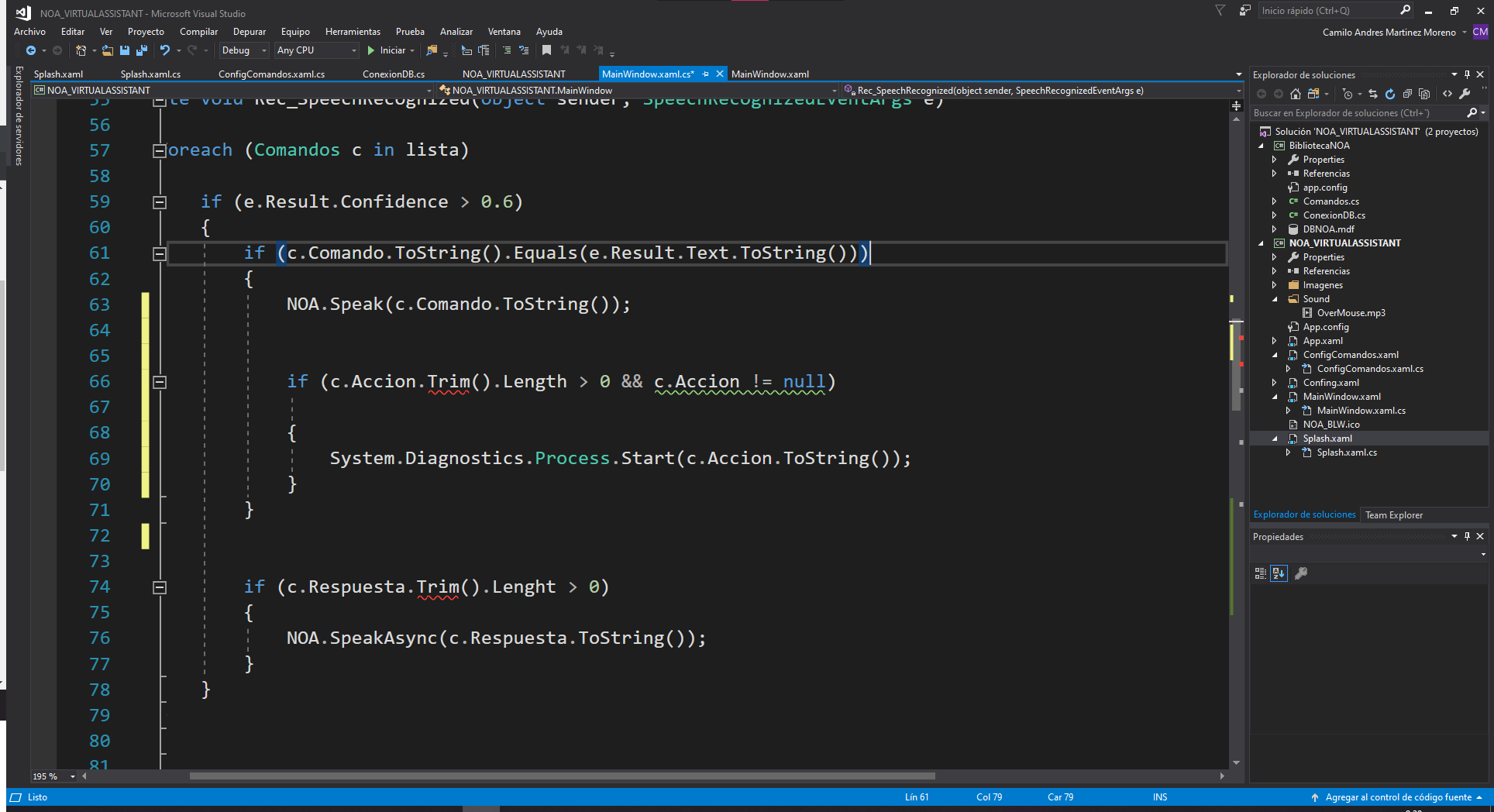Click the search magnifier in Solution Explorer
Screen dimensions: 1494x812
(x=1472, y=113)
